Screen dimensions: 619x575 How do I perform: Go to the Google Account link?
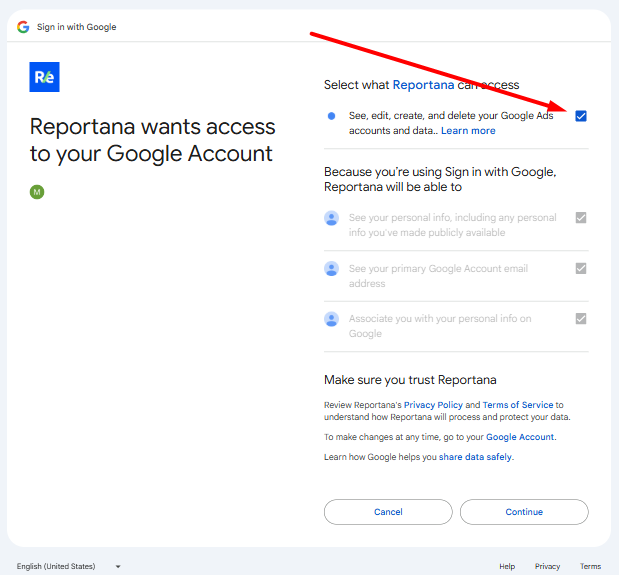click(x=520, y=437)
